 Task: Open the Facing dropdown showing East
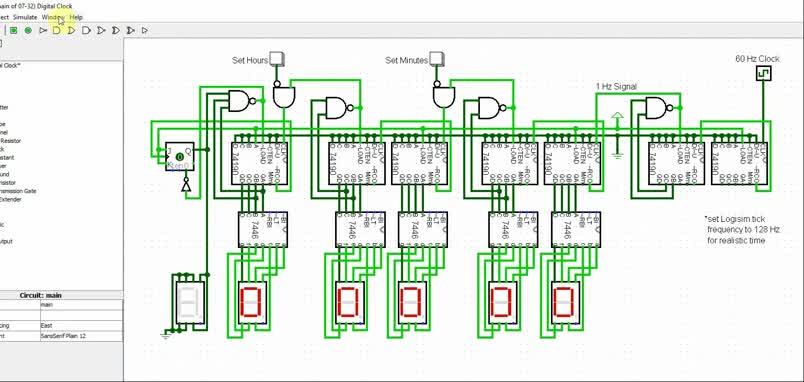81,326
